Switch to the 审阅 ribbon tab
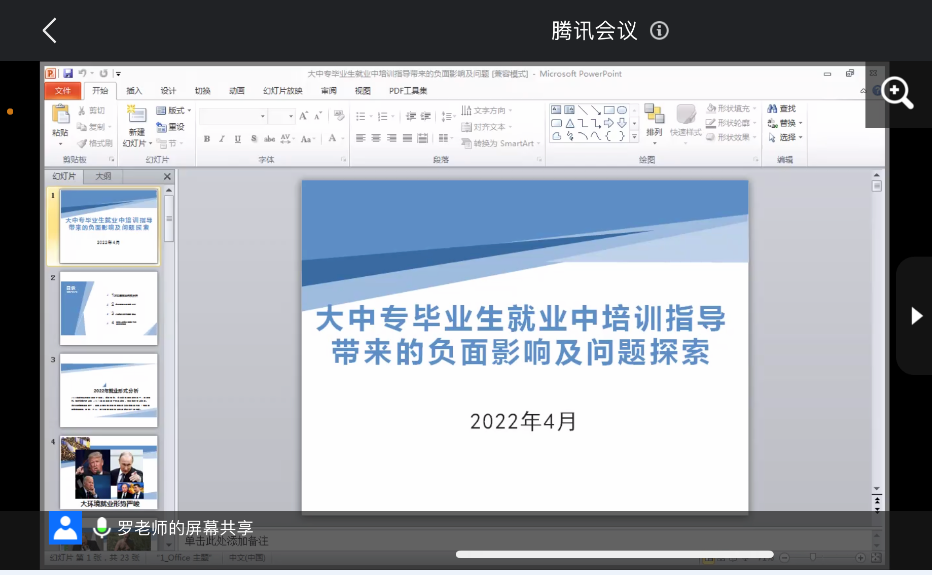This screenshot has width=932, height=575. pyautogui.click(x=329, y=90)
